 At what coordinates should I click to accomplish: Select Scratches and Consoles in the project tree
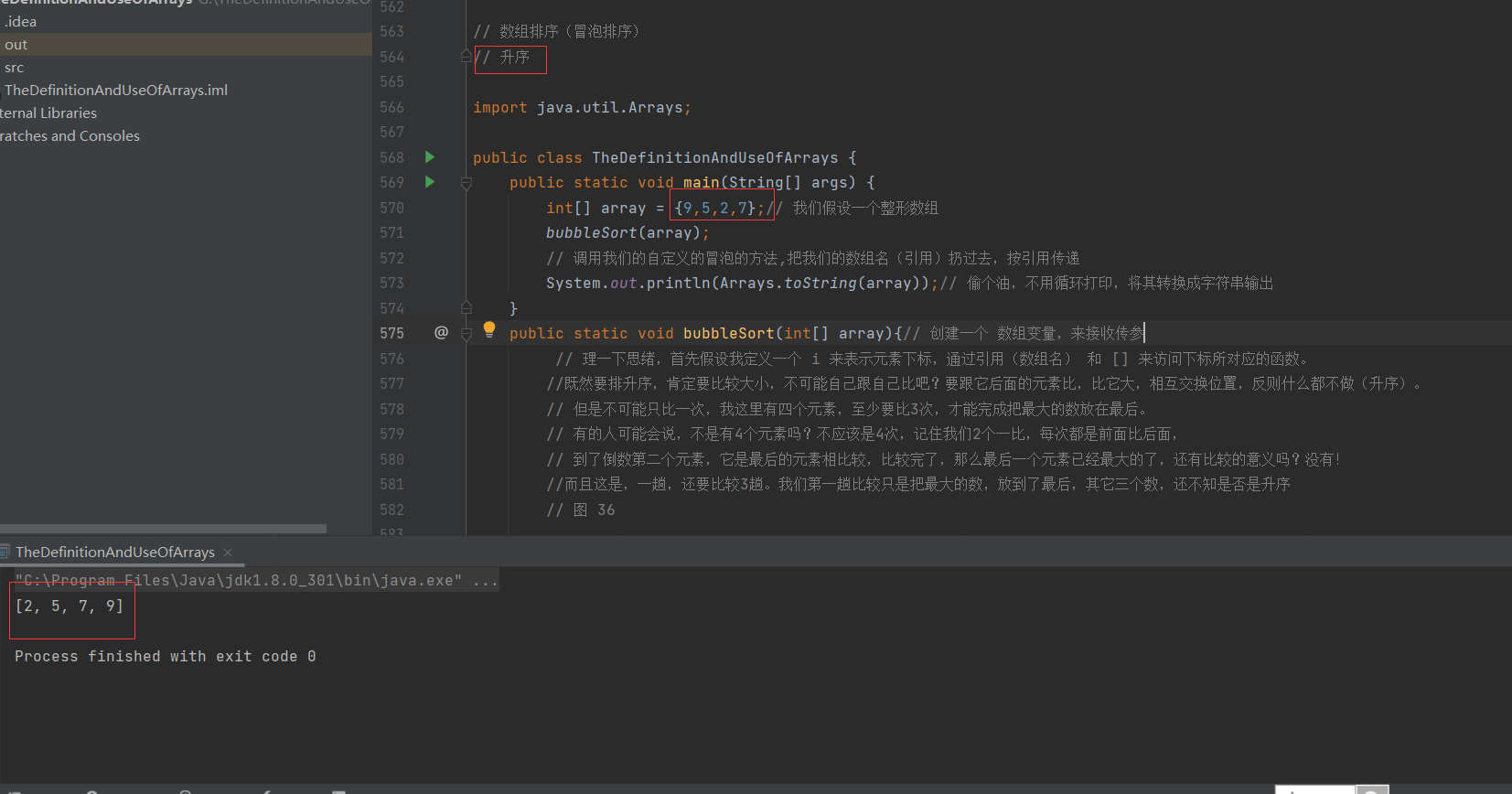(70, 136)
